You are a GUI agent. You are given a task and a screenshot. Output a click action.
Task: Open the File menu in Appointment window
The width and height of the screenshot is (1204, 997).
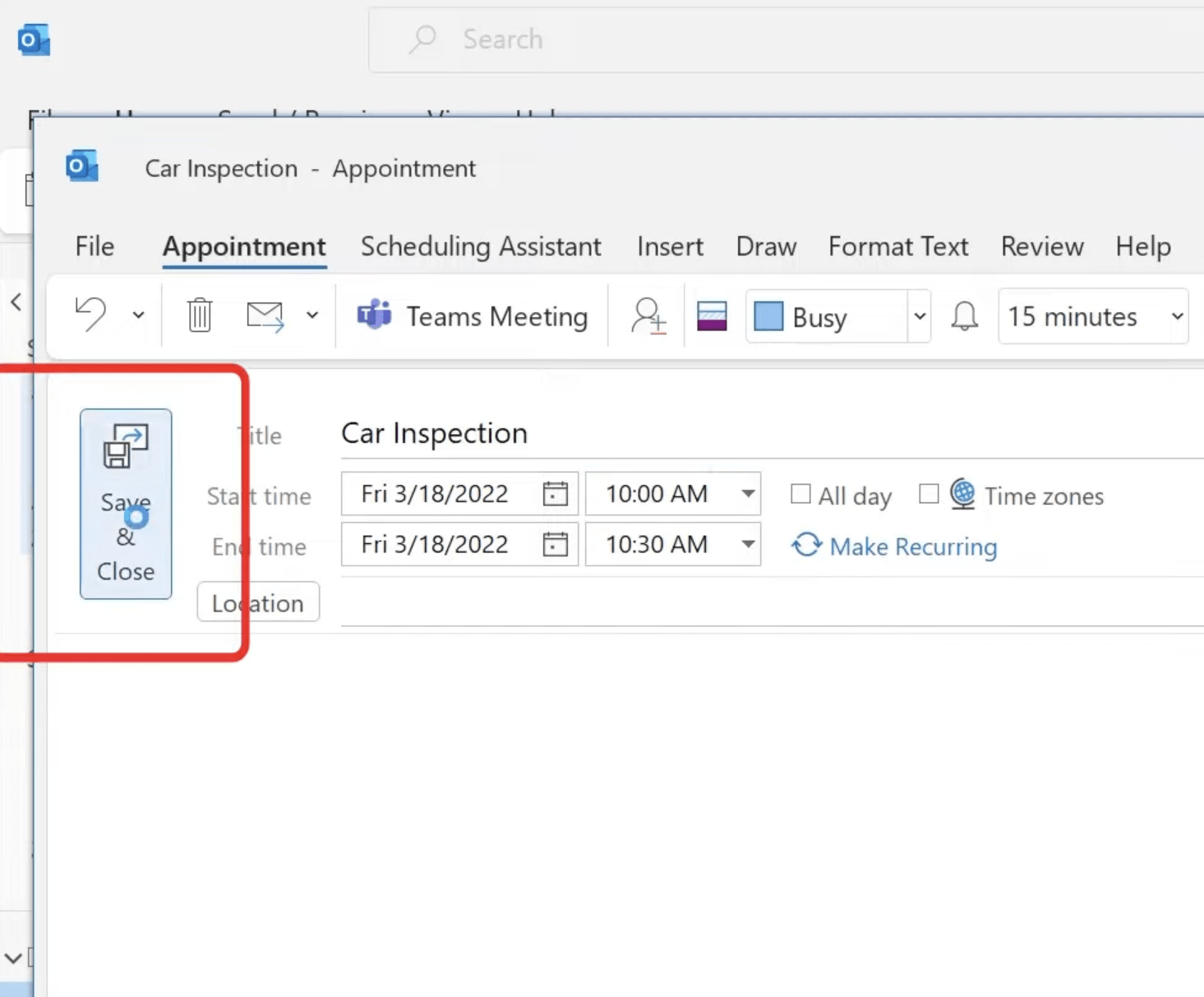click(95, 247)
